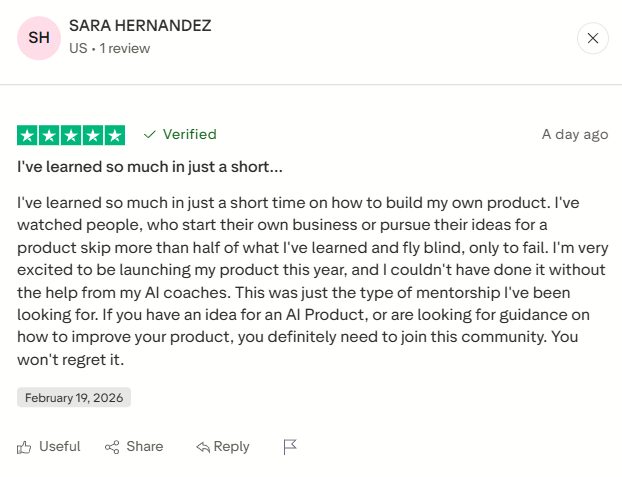Image resolution: width=622 pixels, height=477 pixels.
Task: Click the first green rating star
Action: pyautogui.click(x=28, y=135)
